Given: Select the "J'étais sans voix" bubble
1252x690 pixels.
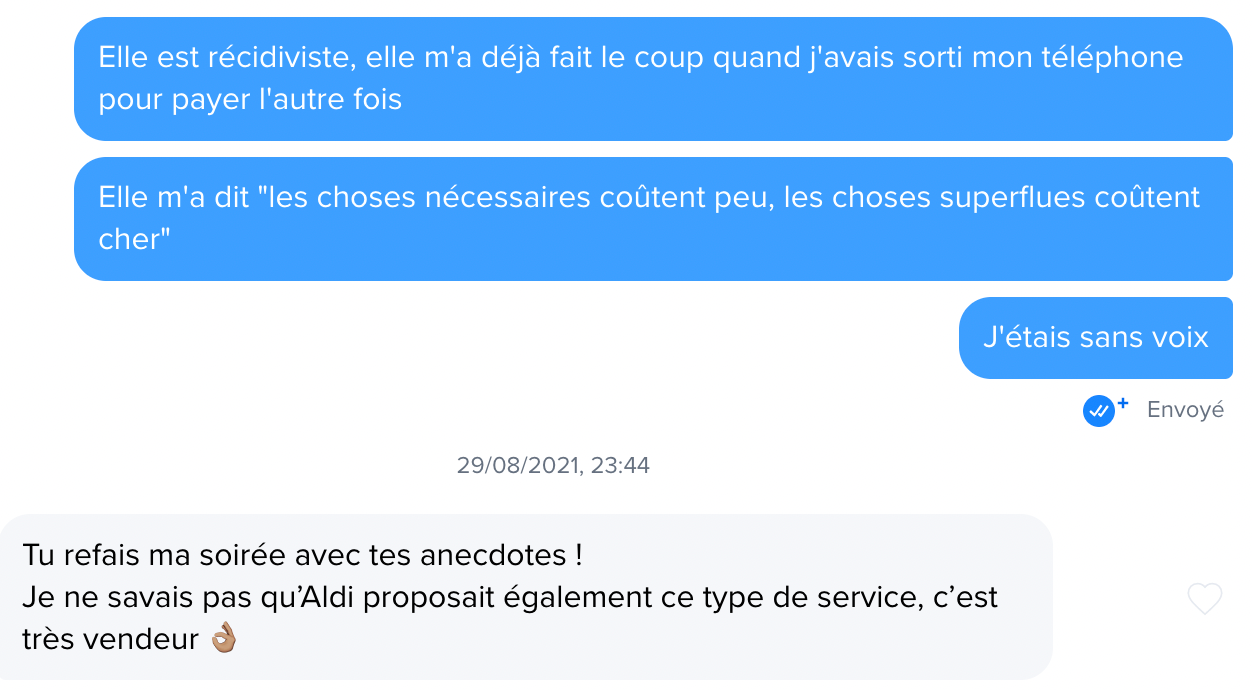Looking at the screenshot, I should [1095, 338].
